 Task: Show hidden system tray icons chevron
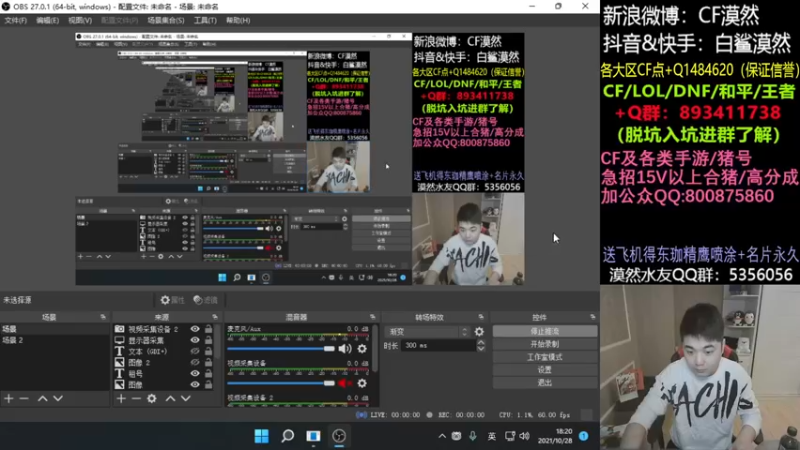coord(442,436)
